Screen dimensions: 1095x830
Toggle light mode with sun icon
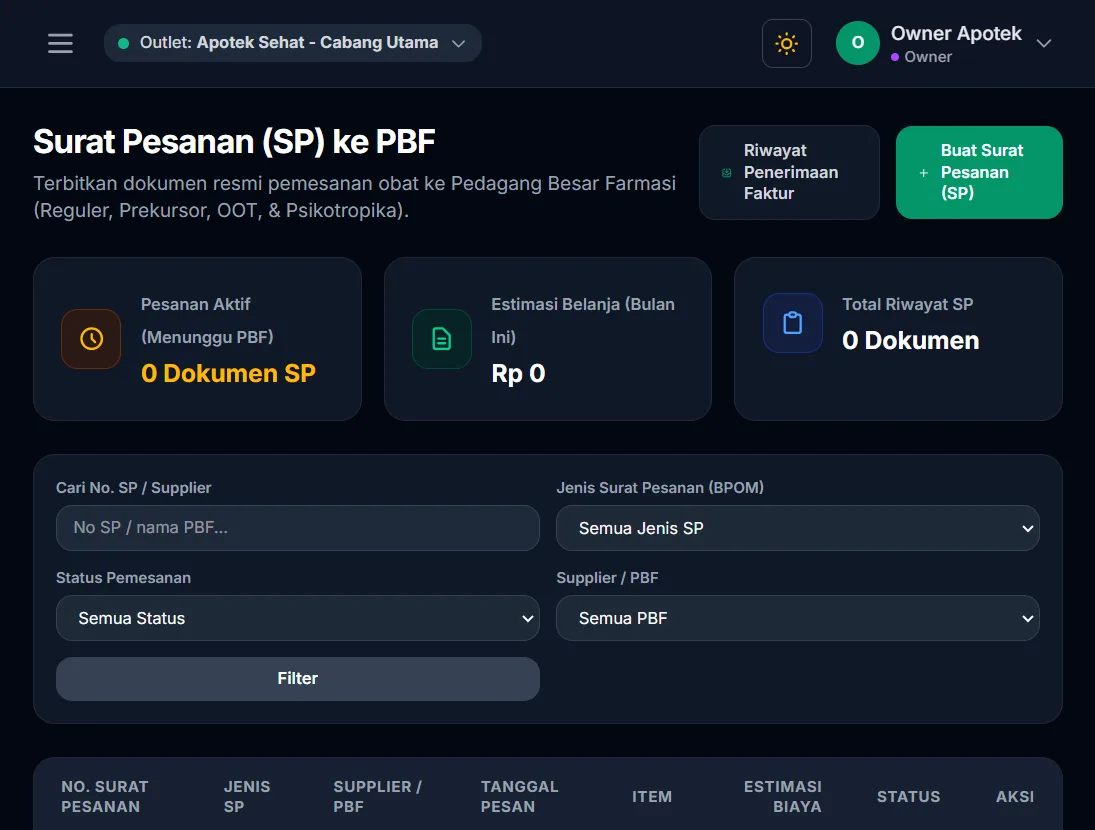pos(786,43)
